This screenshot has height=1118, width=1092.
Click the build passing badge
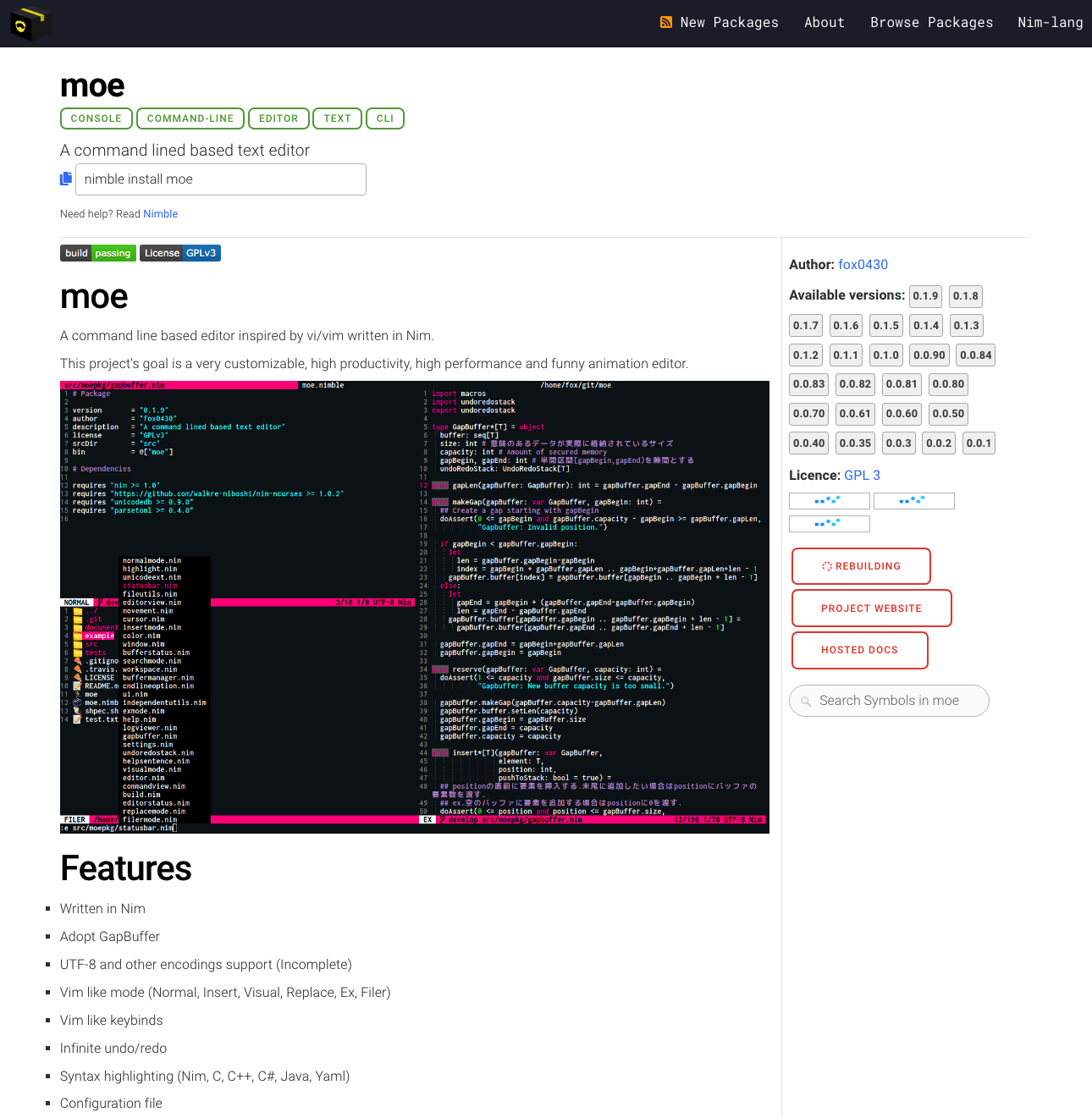coord(98,253)
